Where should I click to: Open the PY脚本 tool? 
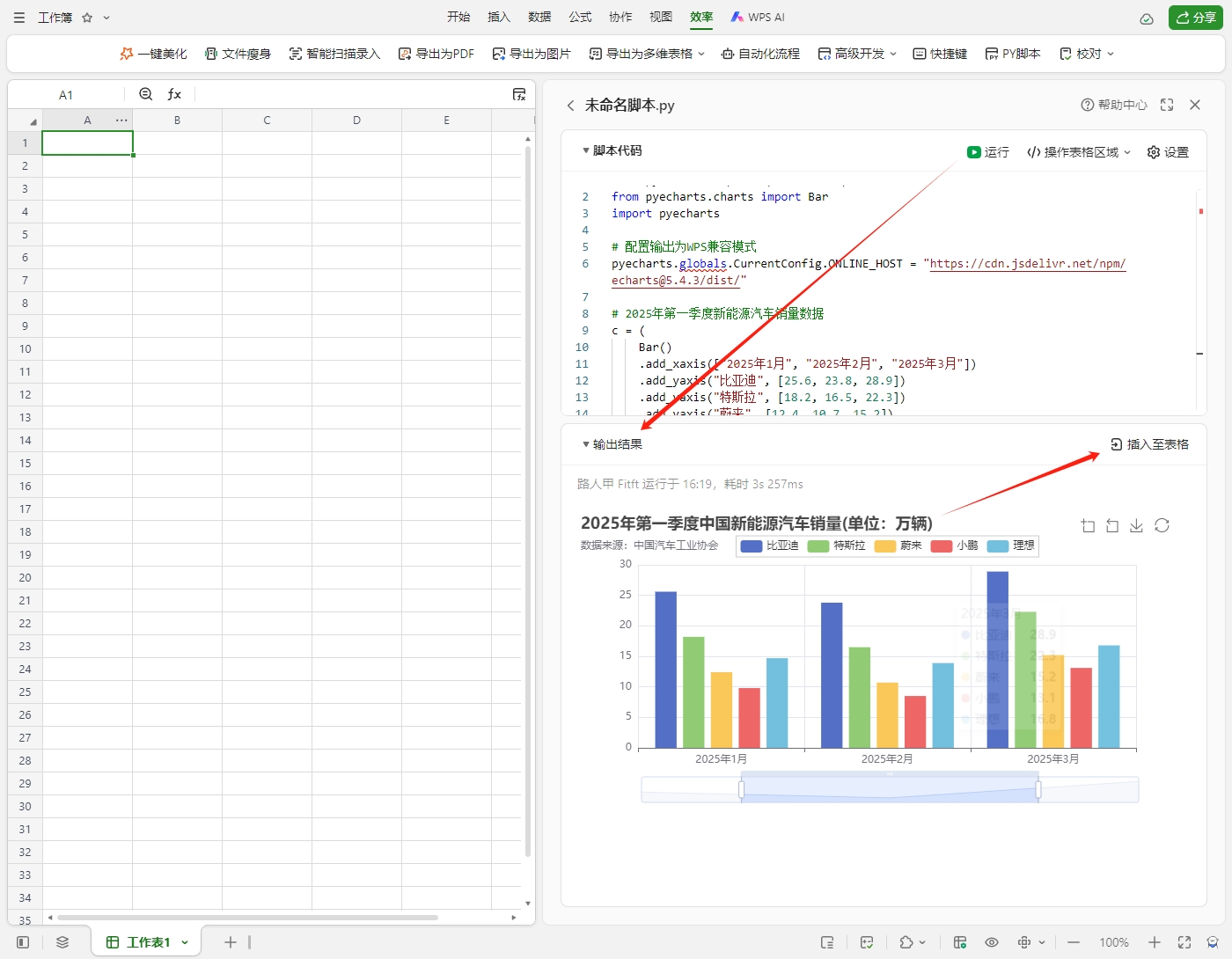coord(1013,54)
